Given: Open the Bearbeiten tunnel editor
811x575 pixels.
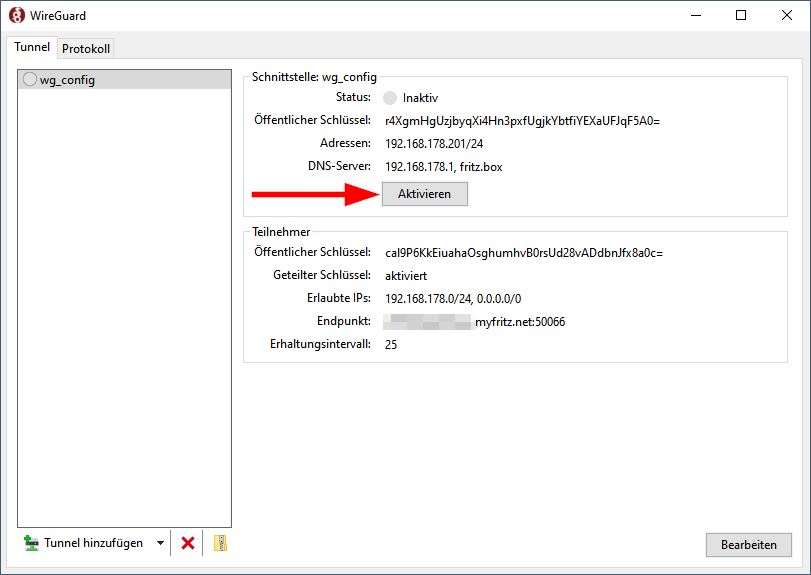Looking at the screenshot, I should point(748,544).
